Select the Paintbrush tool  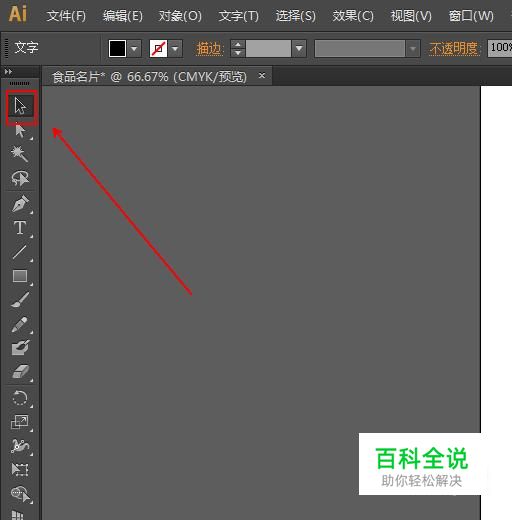tap(20, 300)
